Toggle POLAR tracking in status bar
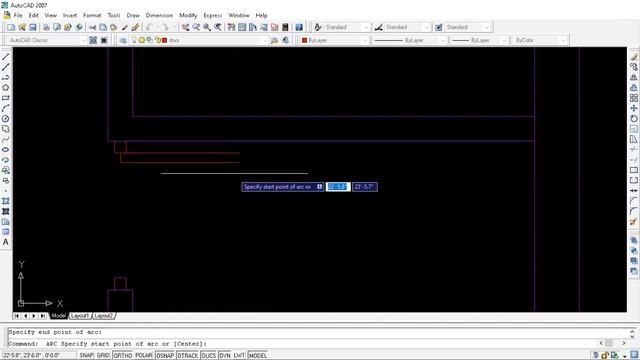 [x=144, y=356]
